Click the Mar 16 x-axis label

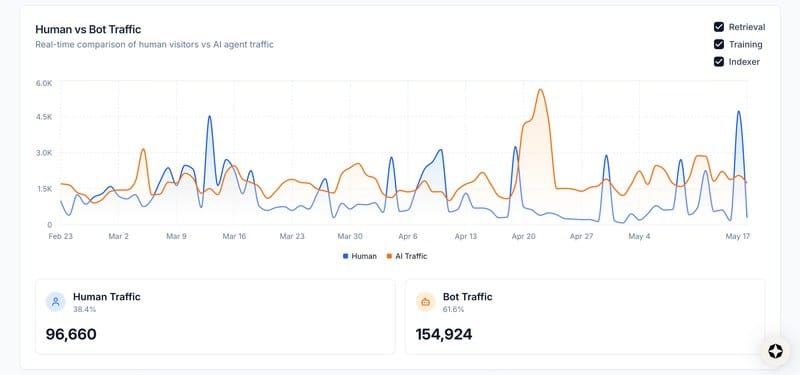coord(234,236)
